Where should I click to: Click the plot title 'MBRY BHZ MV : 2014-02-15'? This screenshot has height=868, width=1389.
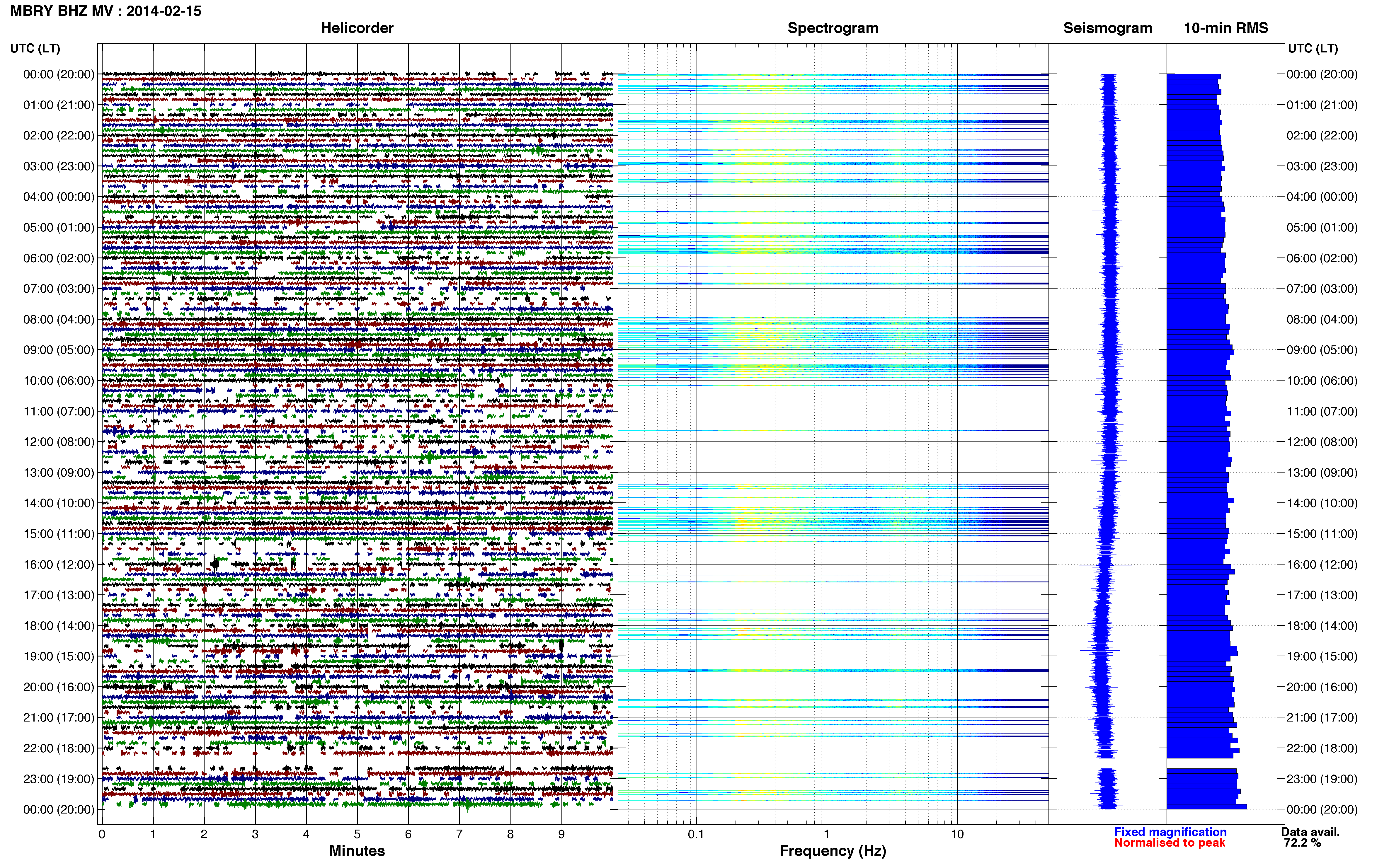point(106,11)
